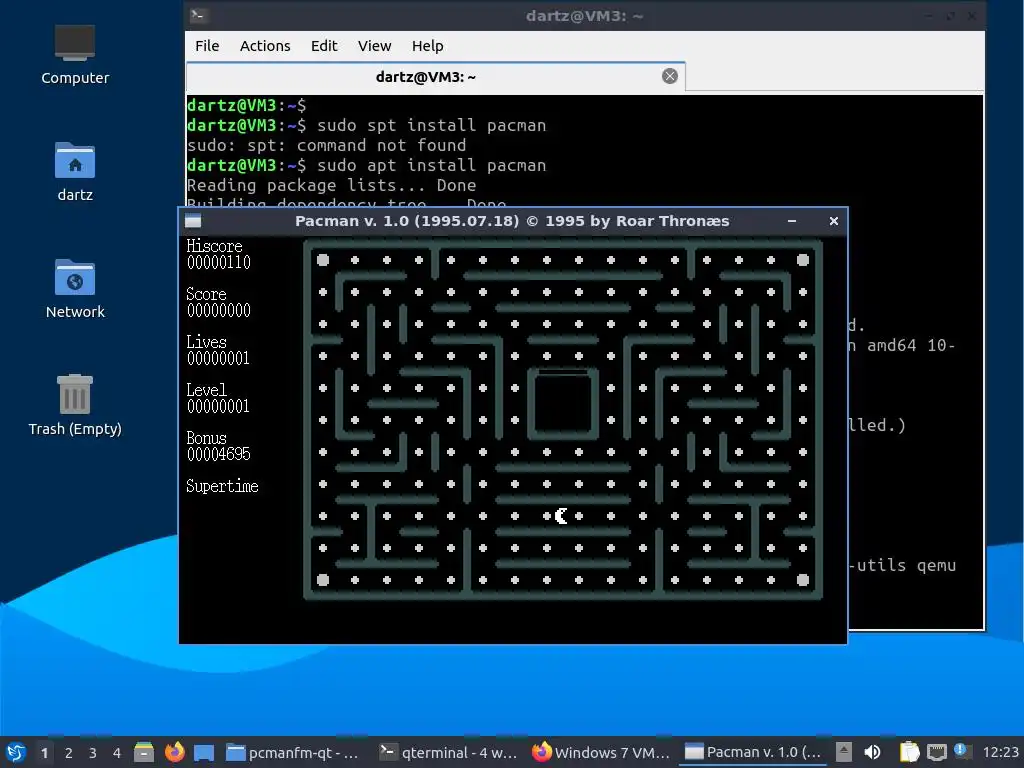Click 'sudo apt install pacman' terminal line

coord(432,165)
